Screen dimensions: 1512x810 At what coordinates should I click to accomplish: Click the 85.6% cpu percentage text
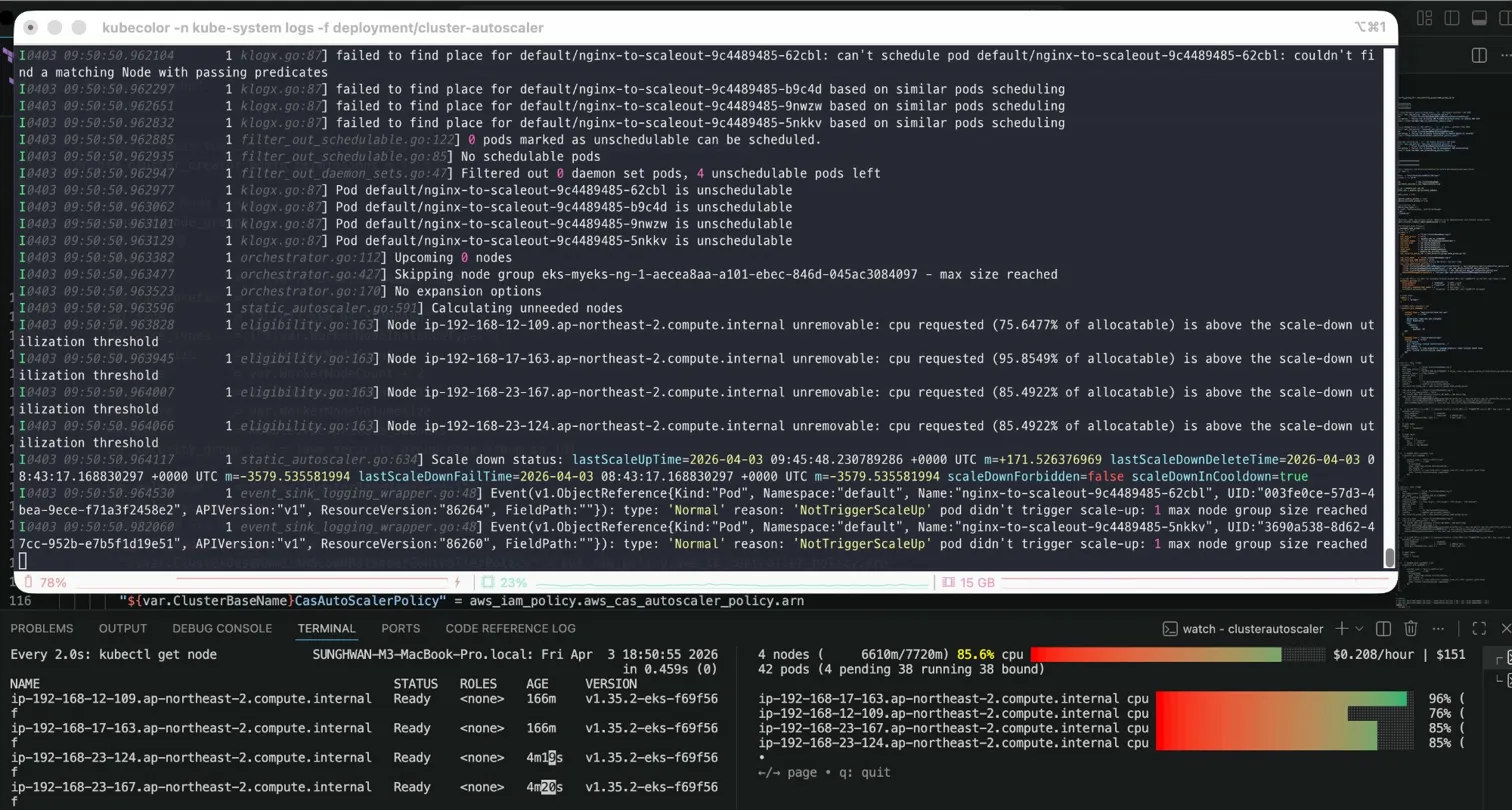[x=975, y=655]
